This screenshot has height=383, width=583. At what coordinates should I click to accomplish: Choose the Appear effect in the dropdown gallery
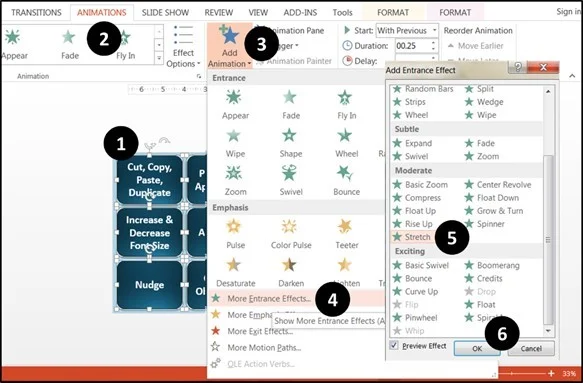click(235, 105)
